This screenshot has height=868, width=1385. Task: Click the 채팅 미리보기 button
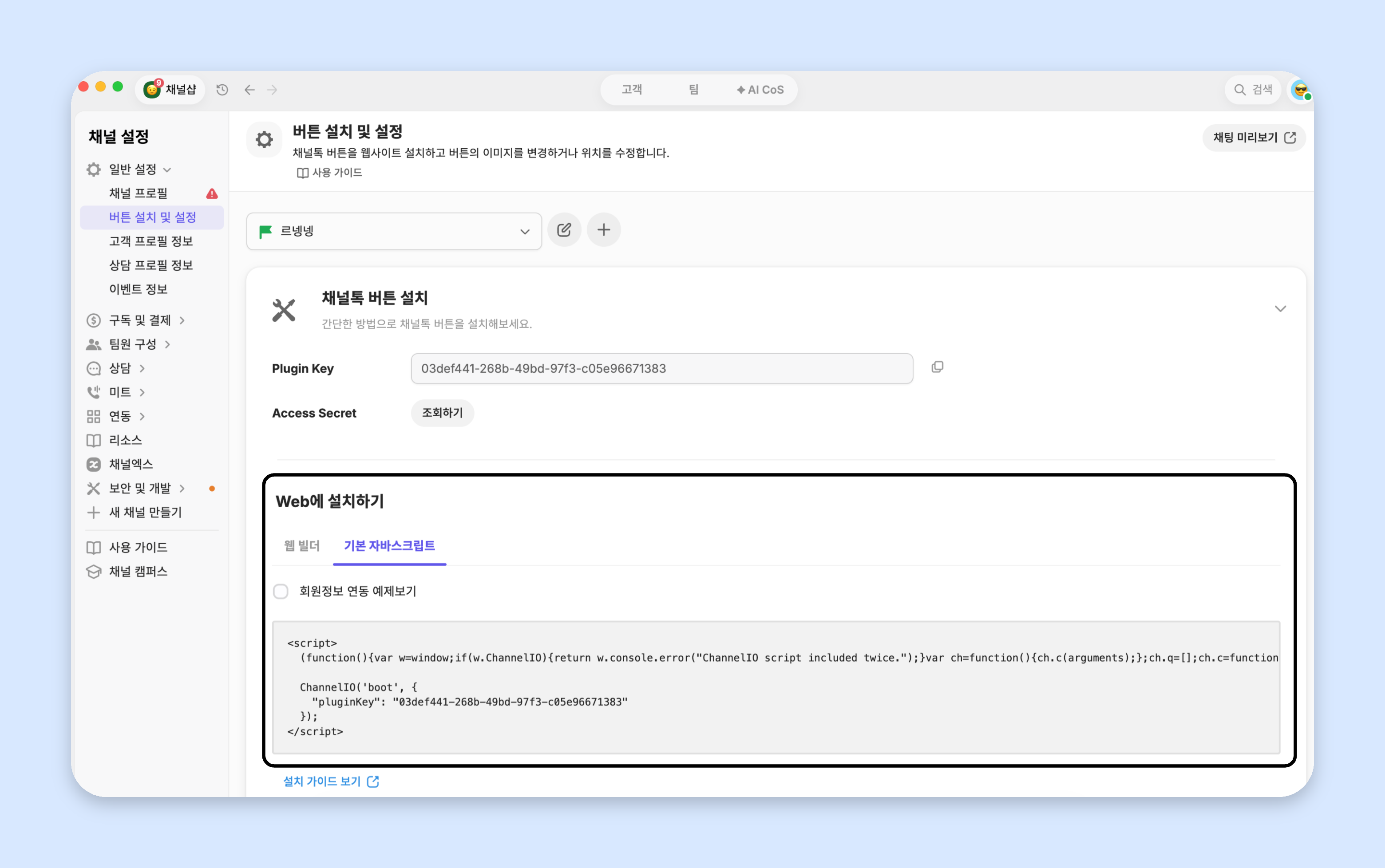1254,138
